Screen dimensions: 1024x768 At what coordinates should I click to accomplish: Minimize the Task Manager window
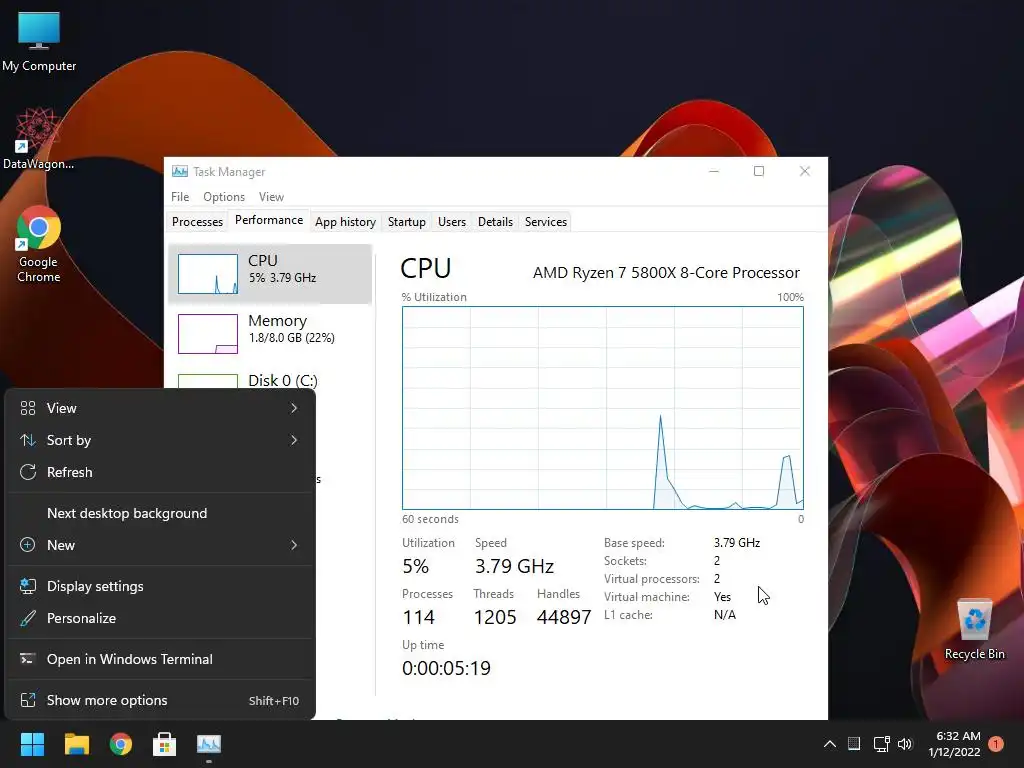pyautogui.click(x=714, y=171)
